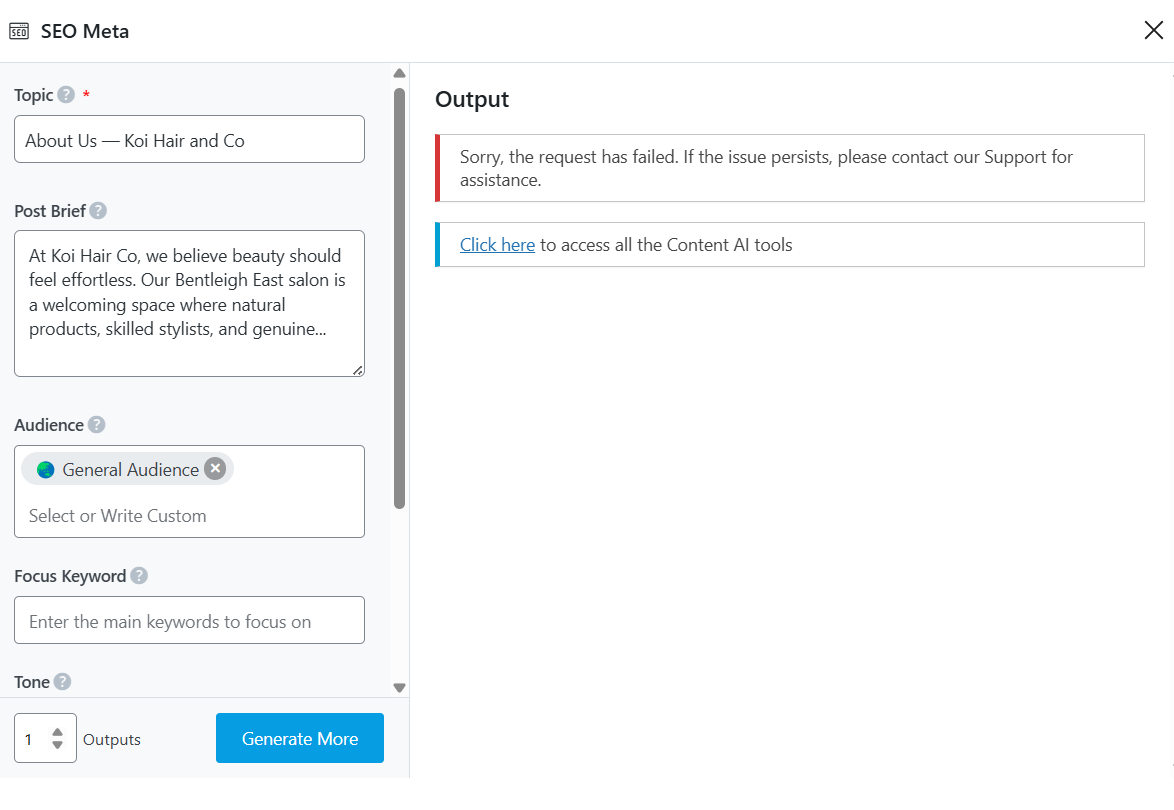Click the Topic help question-mark icon
Screen dimensions: 1174x810
(x=66, y=95)
